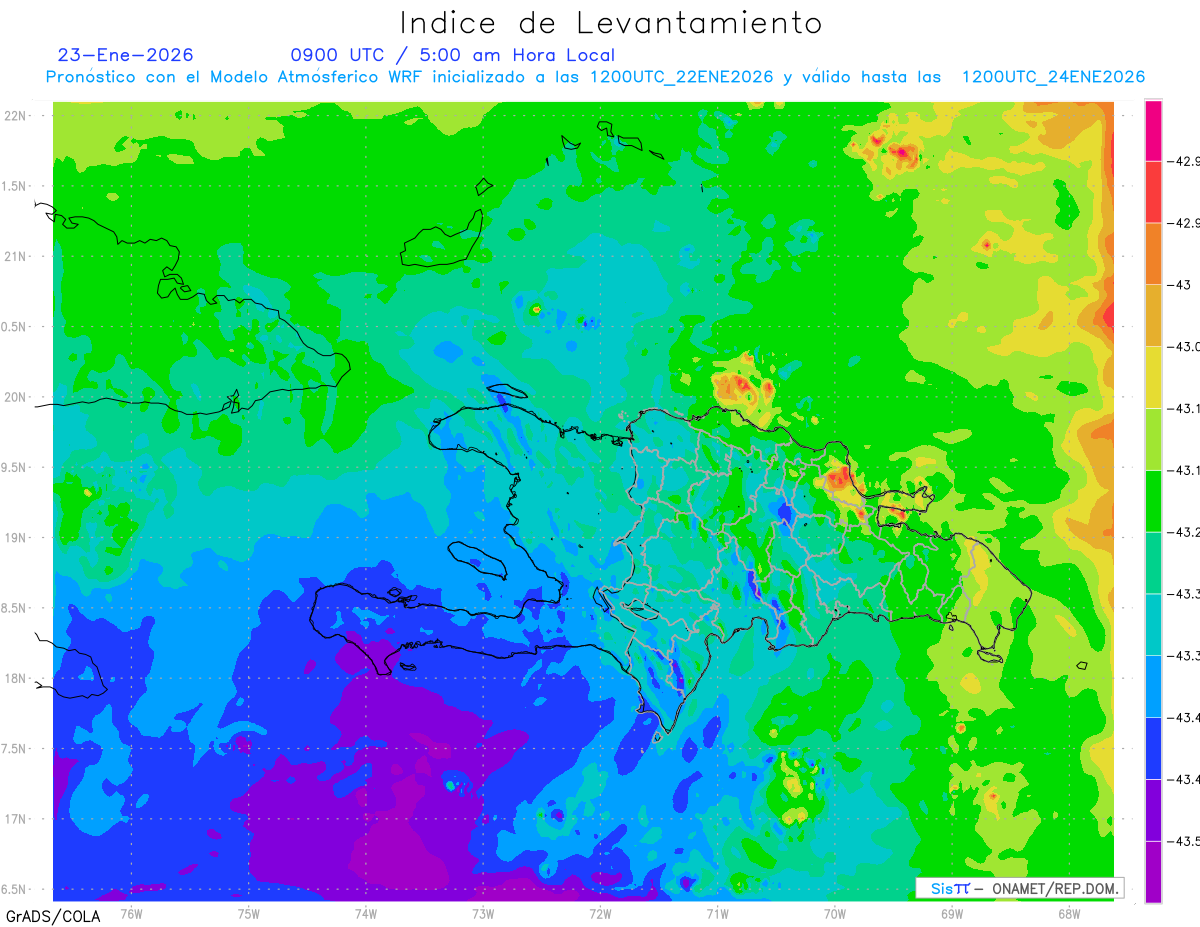Click the "21N" latitude label
1200x927 pixels.
pyautogui.click(x=15, y=256)
